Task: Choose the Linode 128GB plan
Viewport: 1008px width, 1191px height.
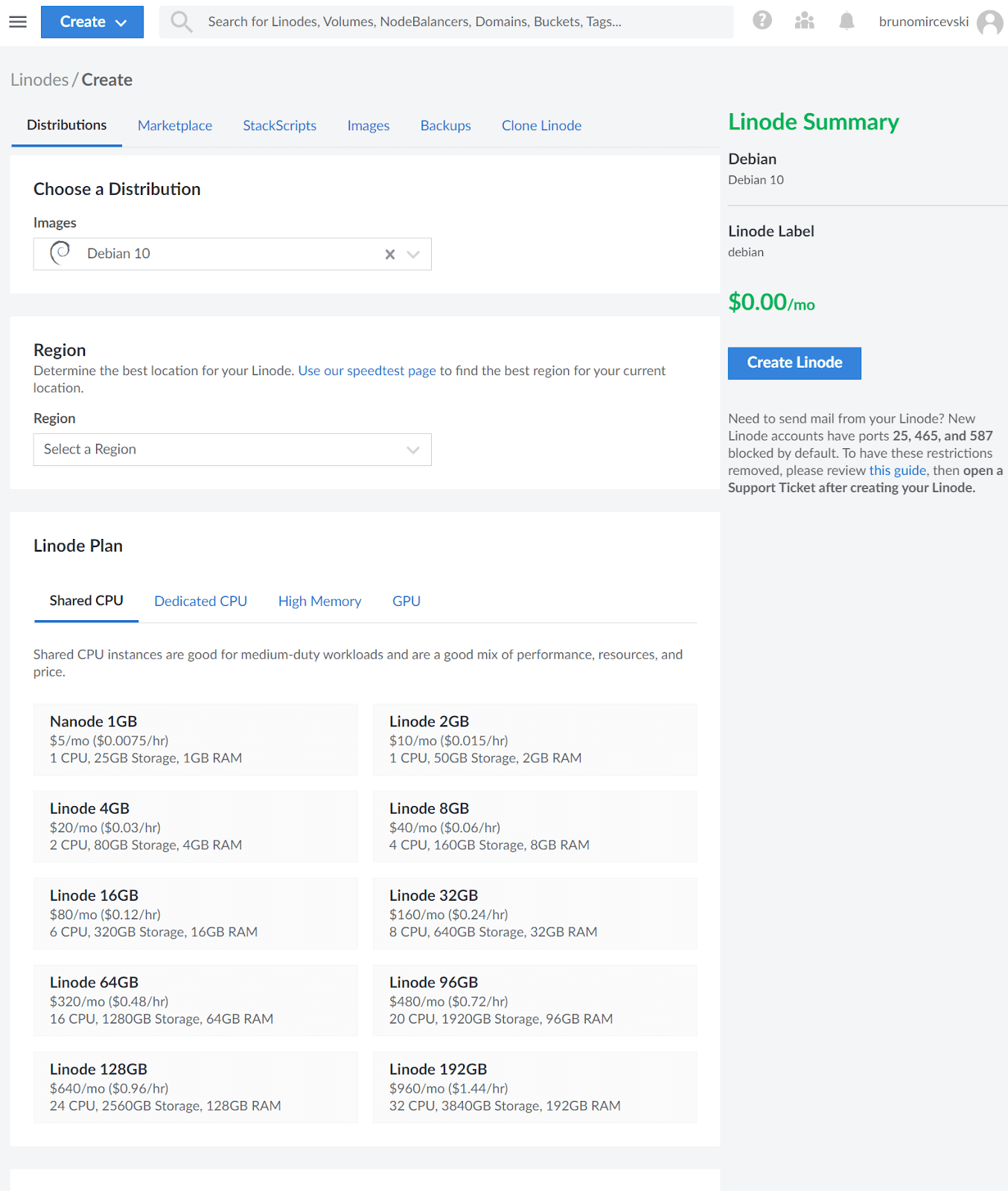Action: 195,1088
